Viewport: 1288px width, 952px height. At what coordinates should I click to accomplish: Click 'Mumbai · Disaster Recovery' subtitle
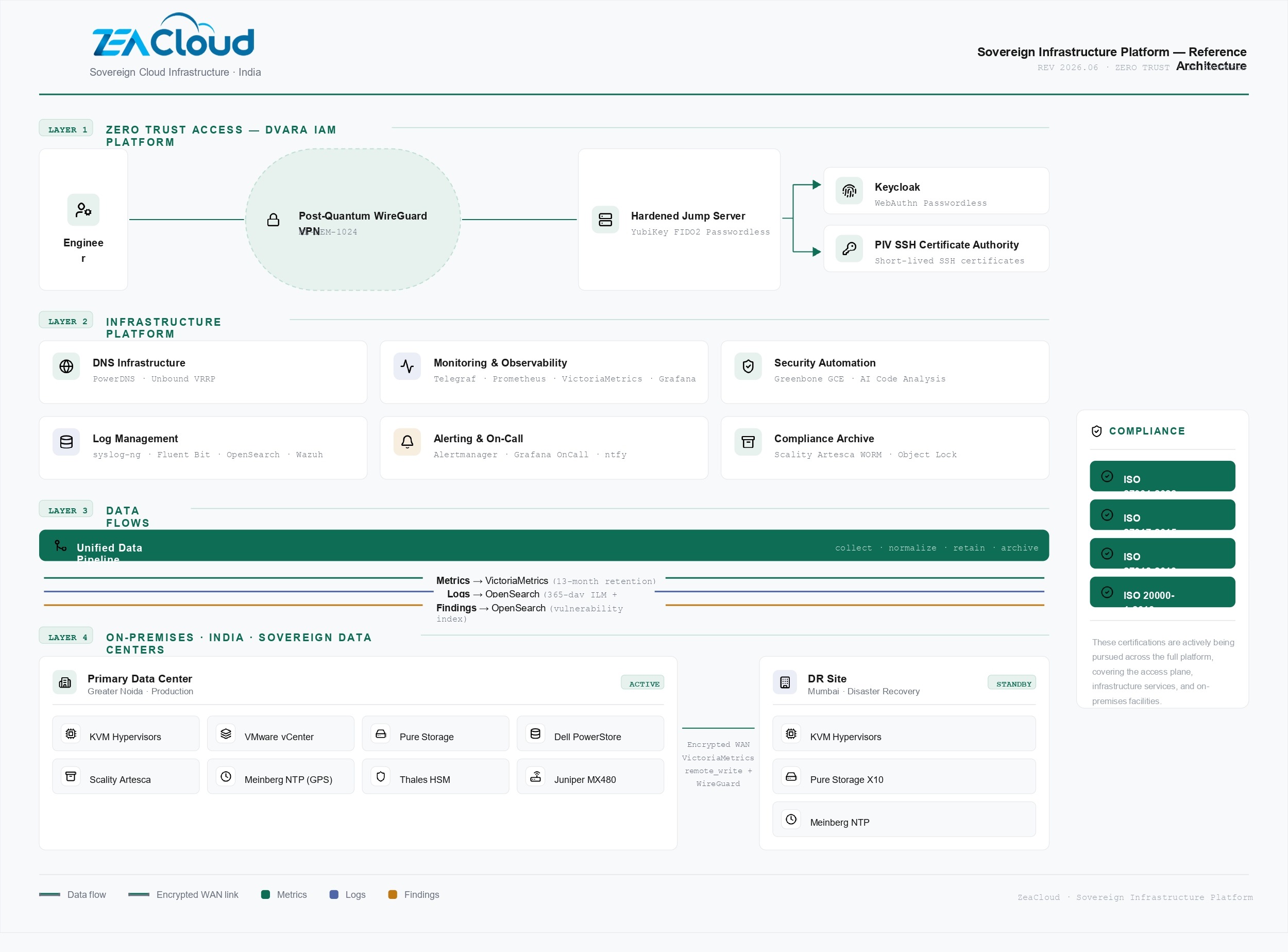(863, 691)
